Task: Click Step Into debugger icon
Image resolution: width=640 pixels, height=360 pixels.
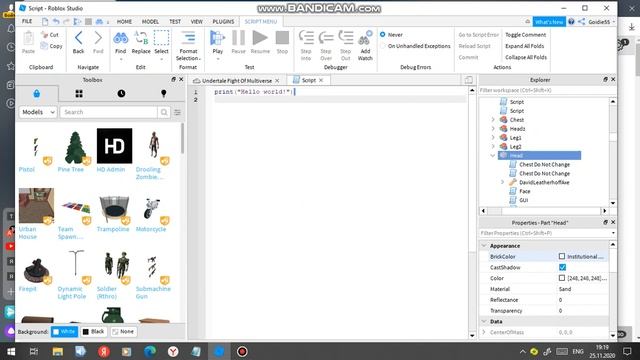Action: coord(306,38)
